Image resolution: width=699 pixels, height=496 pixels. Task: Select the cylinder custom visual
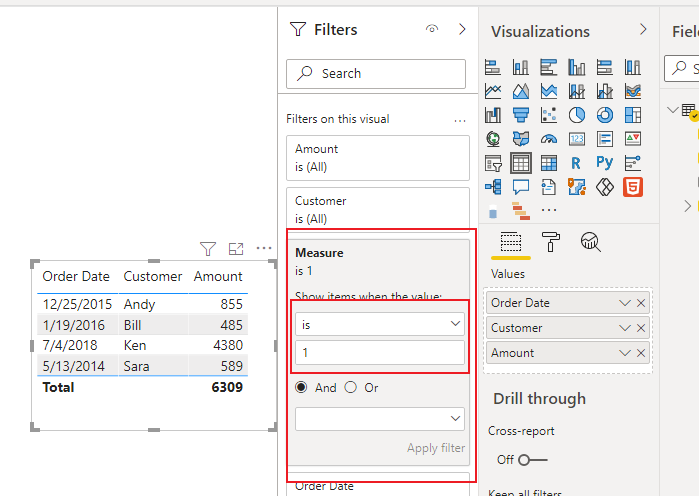point(493,212)
